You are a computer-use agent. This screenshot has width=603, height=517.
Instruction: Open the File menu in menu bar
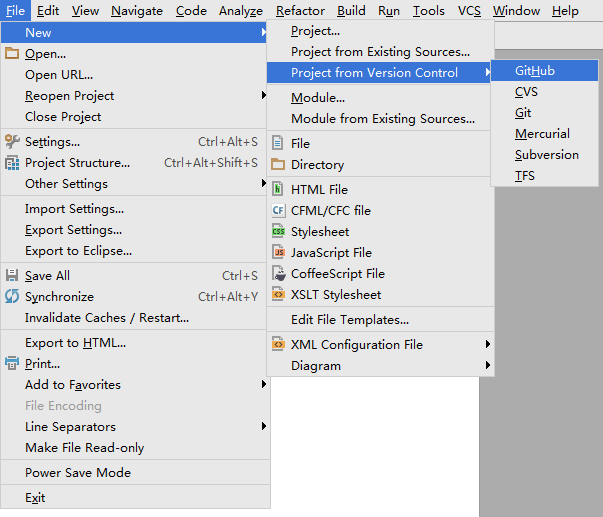tap(15, 10)
